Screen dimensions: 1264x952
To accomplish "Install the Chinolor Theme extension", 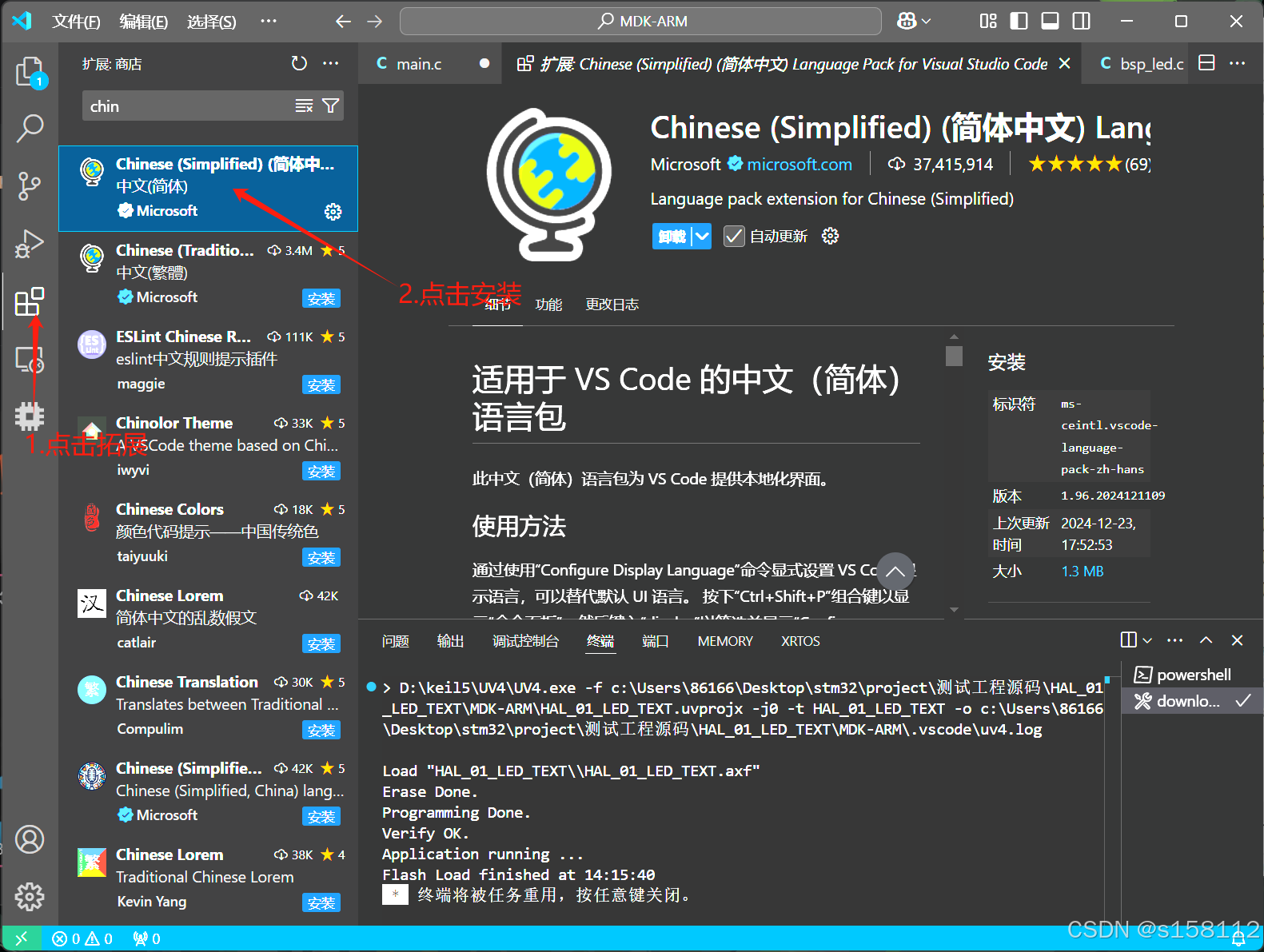I will 321,471.
